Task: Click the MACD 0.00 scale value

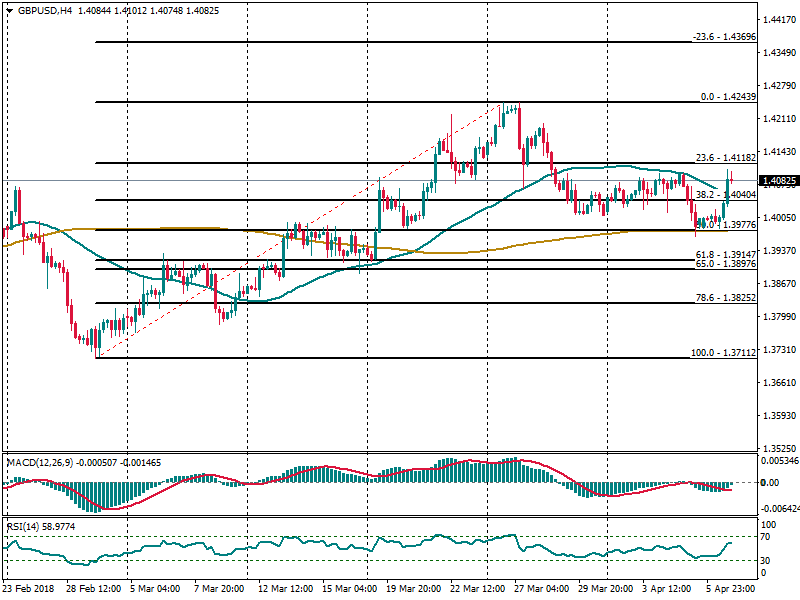Action: coord(770,483)
